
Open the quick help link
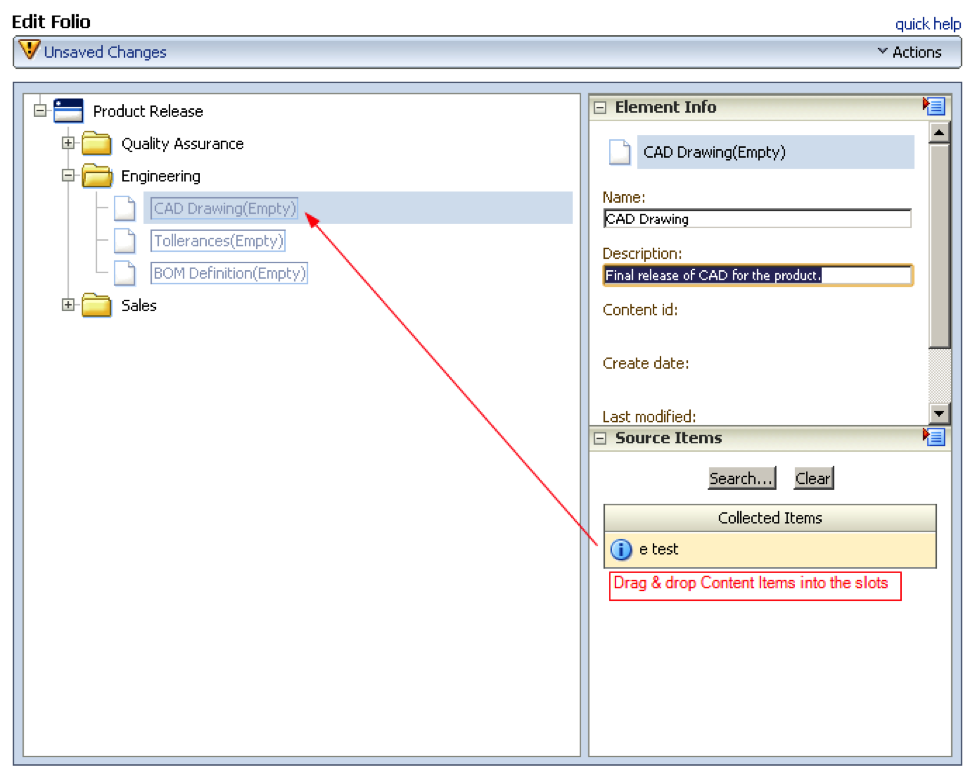[x=928, y=24]
